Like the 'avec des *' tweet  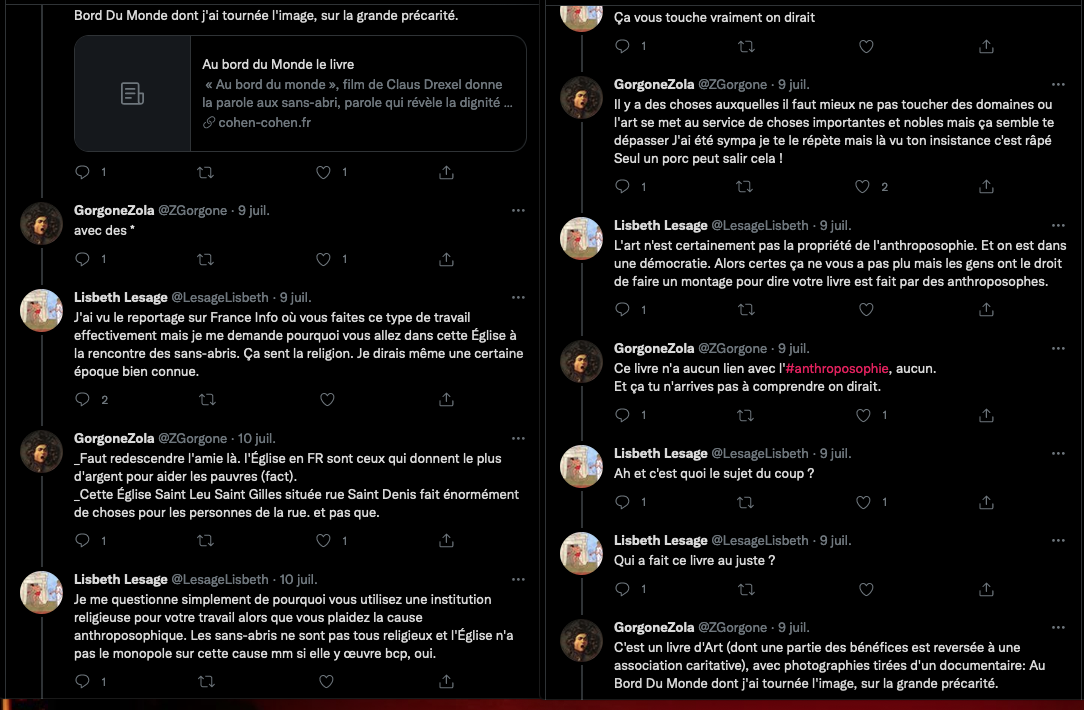[323, 259]
